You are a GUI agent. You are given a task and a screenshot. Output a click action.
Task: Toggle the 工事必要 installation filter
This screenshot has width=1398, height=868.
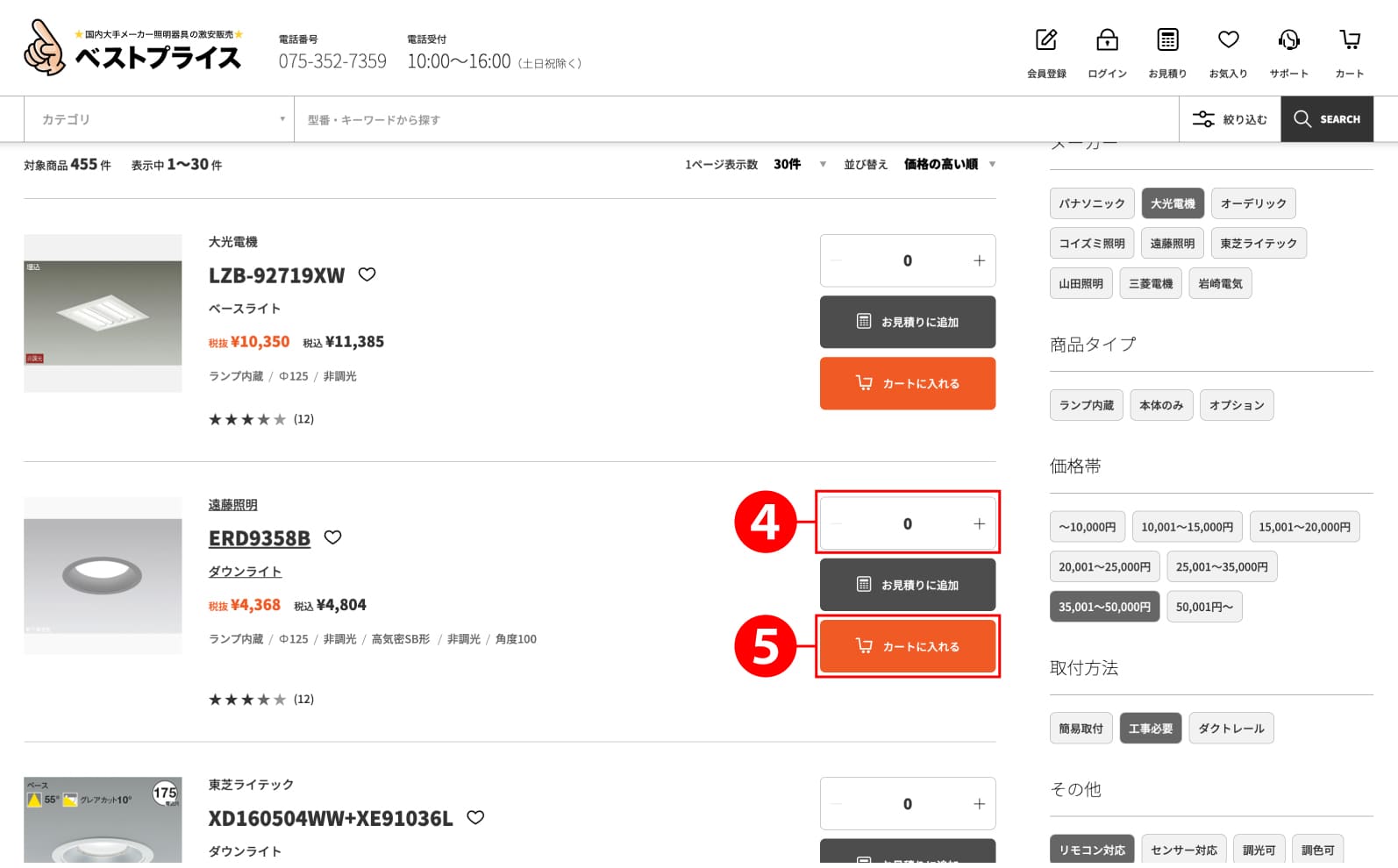[x=1150, y=729]
